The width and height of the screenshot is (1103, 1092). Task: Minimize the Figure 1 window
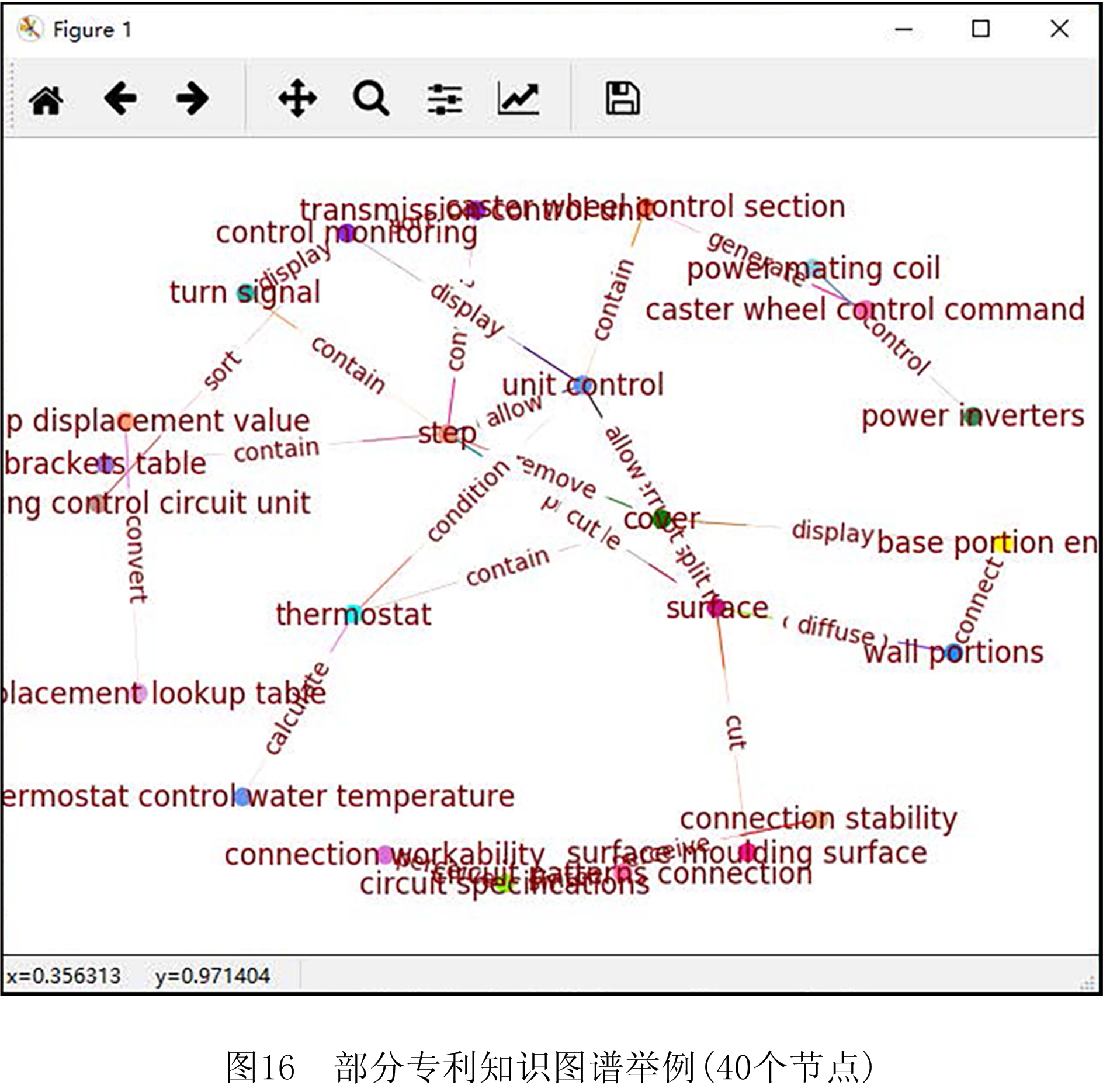pos(903,29)
